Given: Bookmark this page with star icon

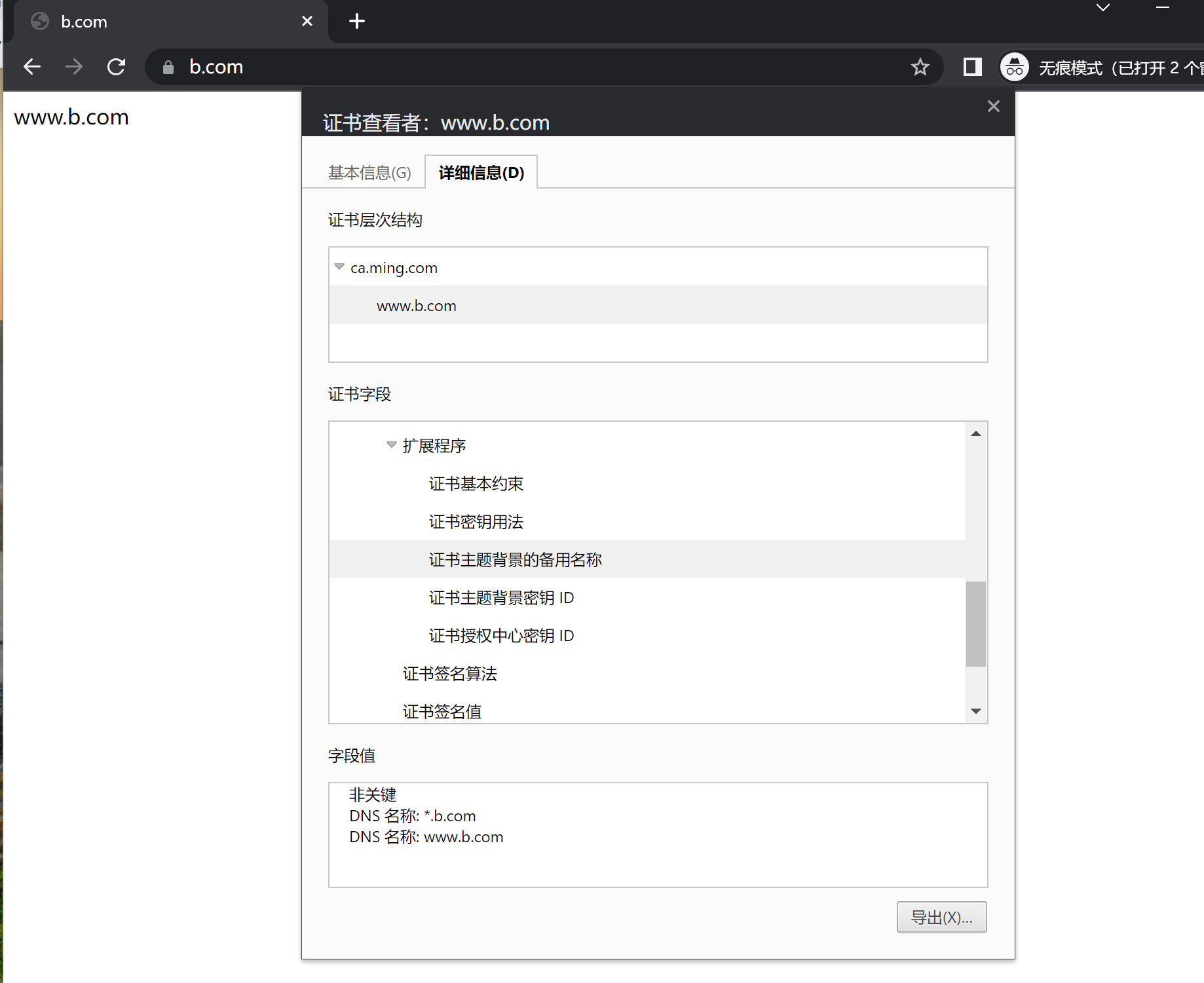Looking at the screenshot, I should click(920, 67).
